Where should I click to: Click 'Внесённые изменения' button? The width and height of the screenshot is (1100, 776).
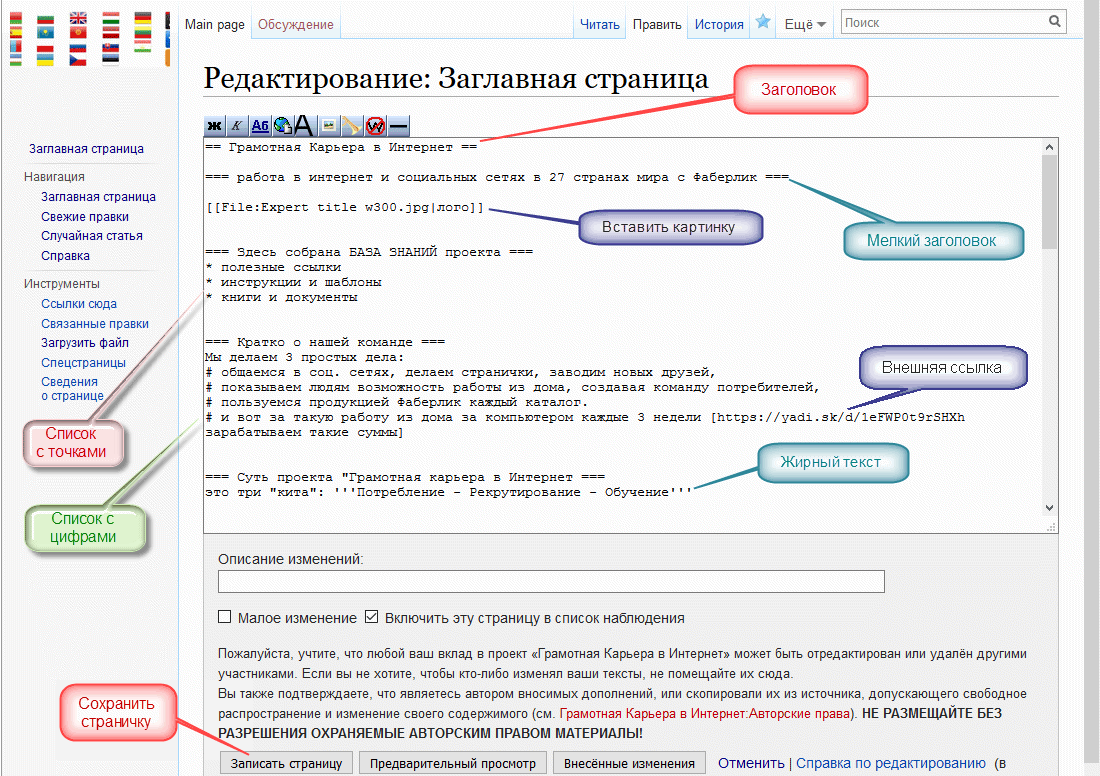[x=629, y=763]
